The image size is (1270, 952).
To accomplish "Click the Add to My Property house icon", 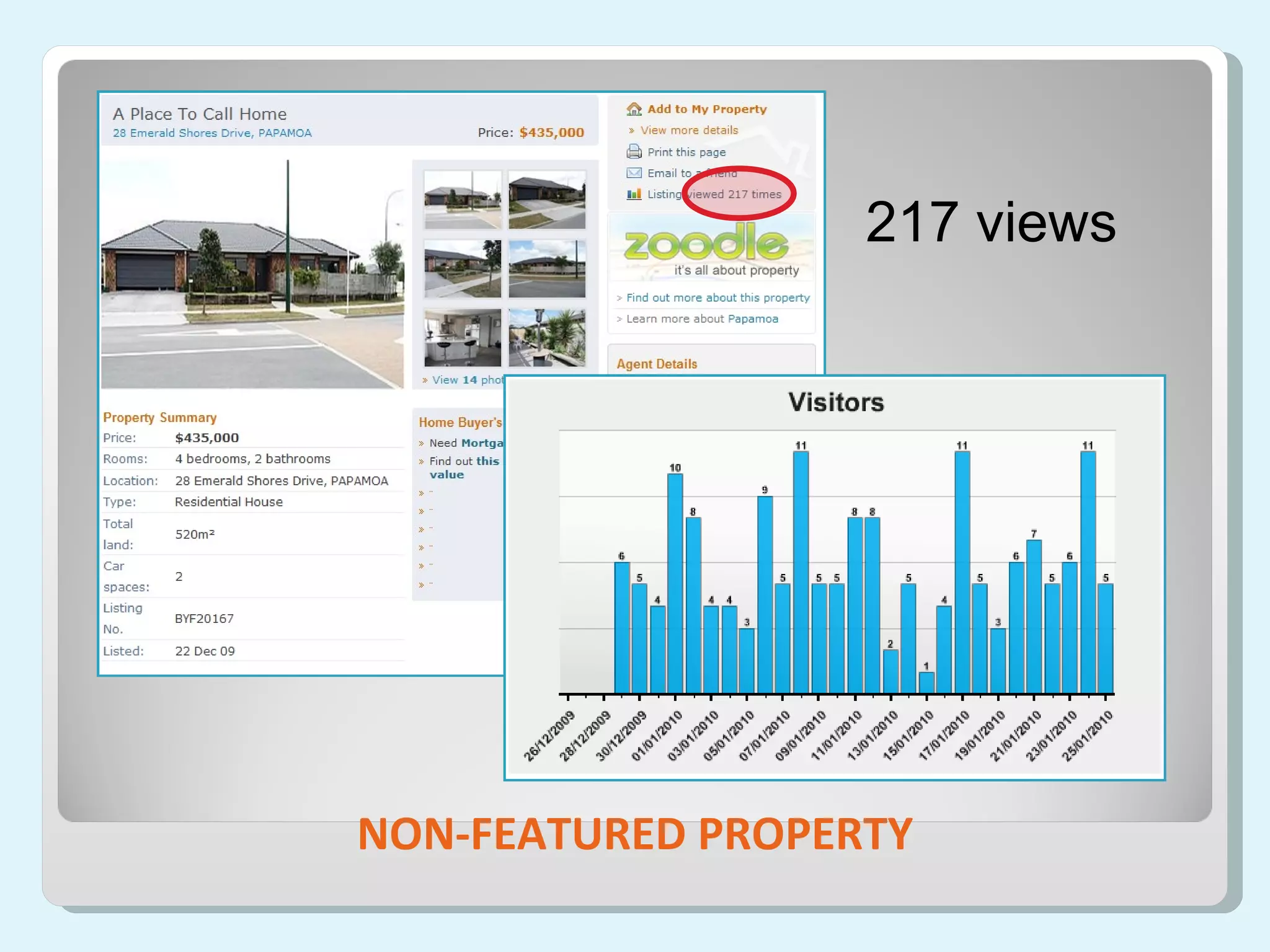I will point(634,109).
